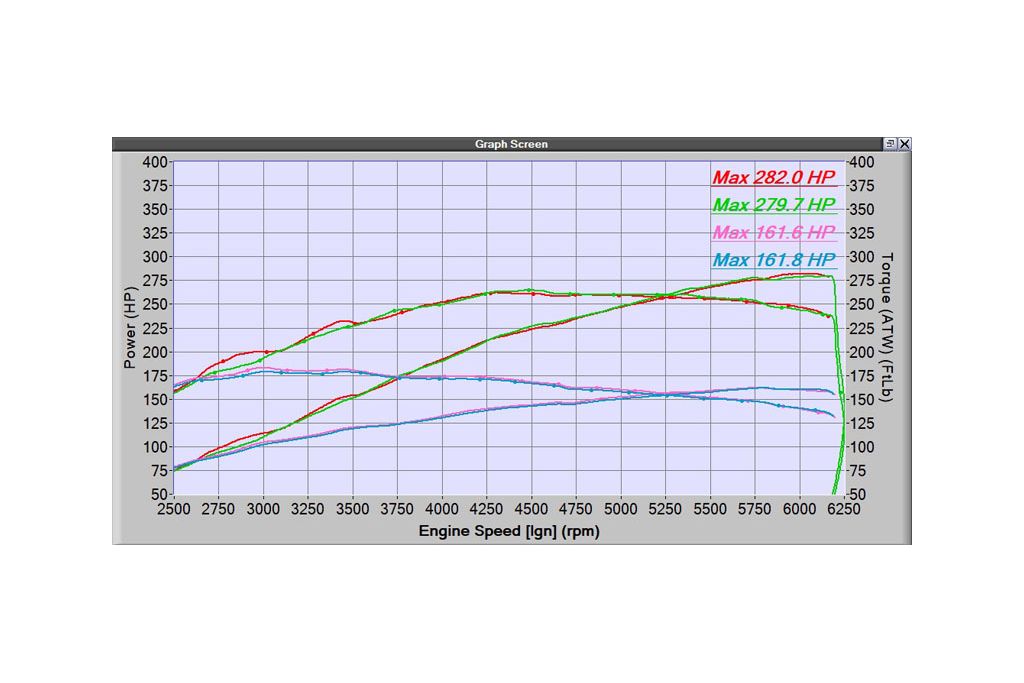Click the Graph Screen title bar
1024x683 pixels.
[x=511, y=144]
